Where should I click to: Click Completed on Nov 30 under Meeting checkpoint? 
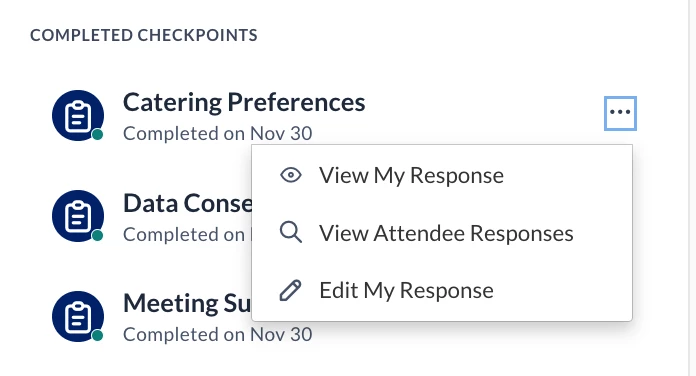[x=218, y=334]
